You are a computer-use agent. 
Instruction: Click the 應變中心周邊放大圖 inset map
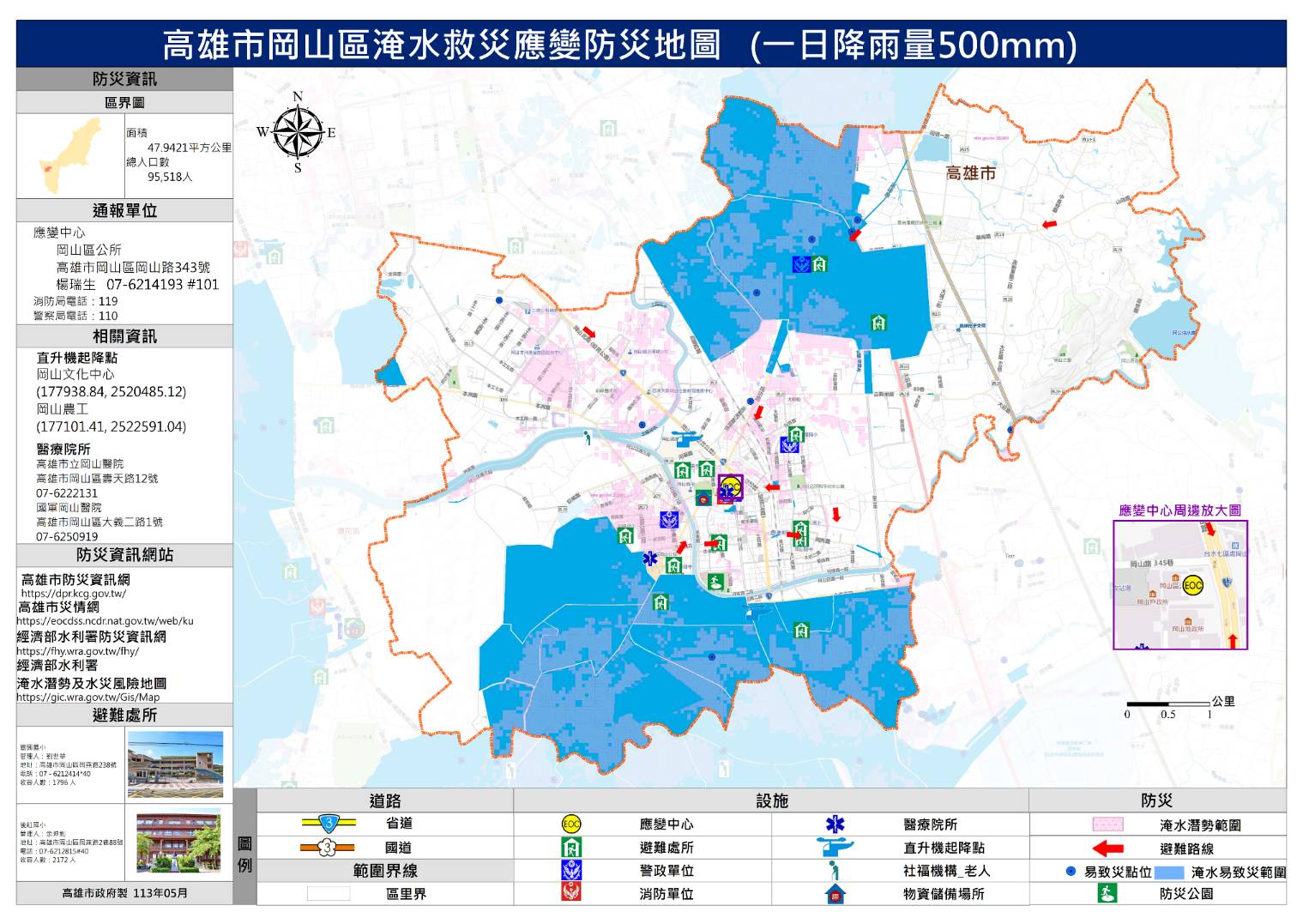(x=1180, y=584)
